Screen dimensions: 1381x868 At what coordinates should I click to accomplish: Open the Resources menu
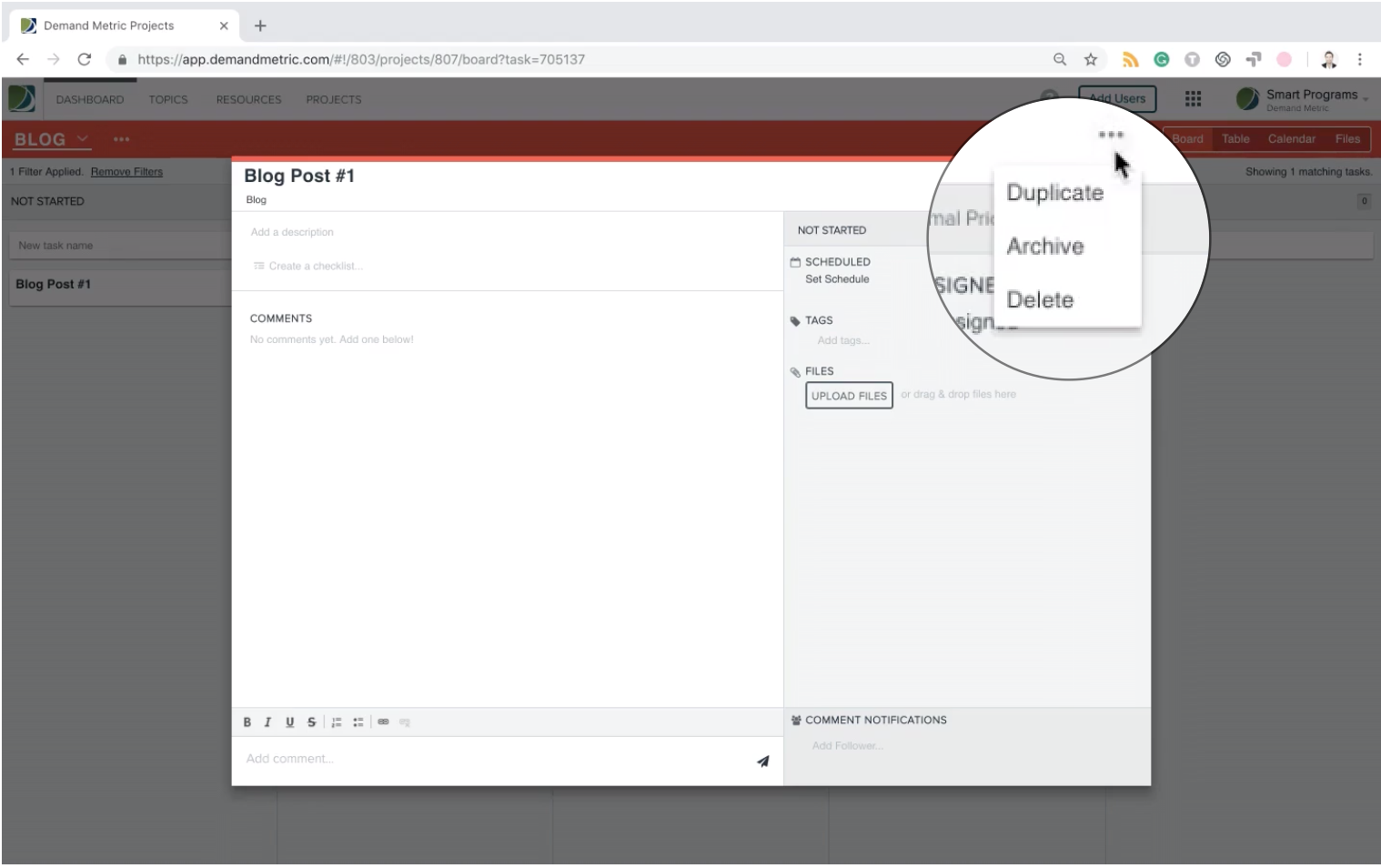248,100
